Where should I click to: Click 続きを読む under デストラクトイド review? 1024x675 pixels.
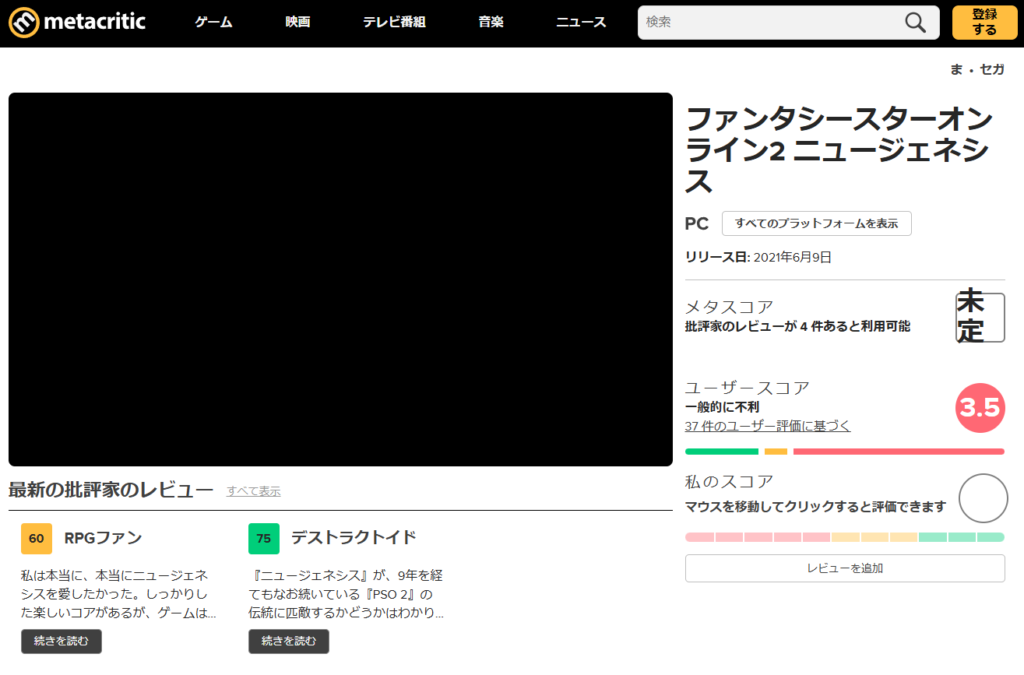click(x=289, y=641)
